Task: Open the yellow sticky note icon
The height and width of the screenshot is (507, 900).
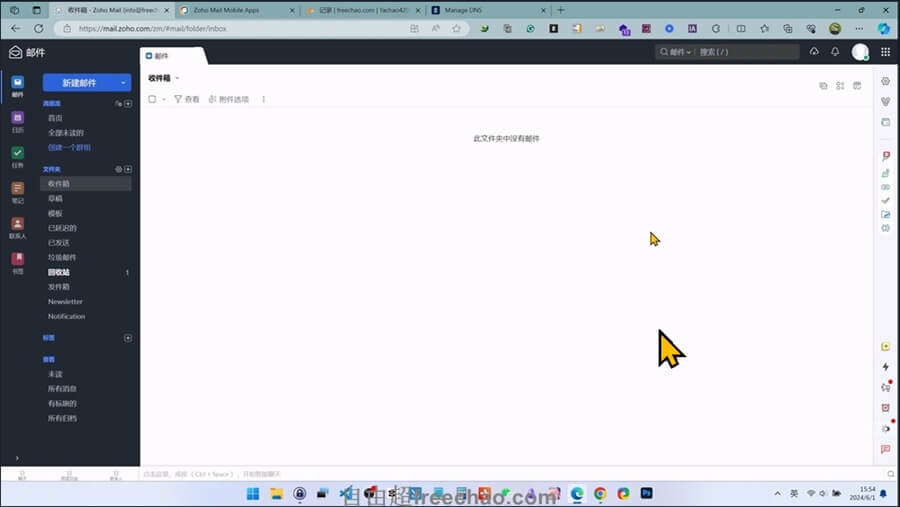Action: point(886,347)
